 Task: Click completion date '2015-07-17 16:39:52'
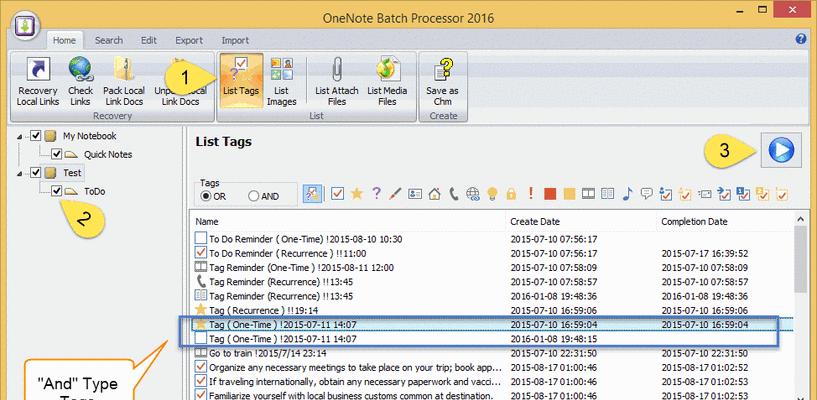point(704,254)
